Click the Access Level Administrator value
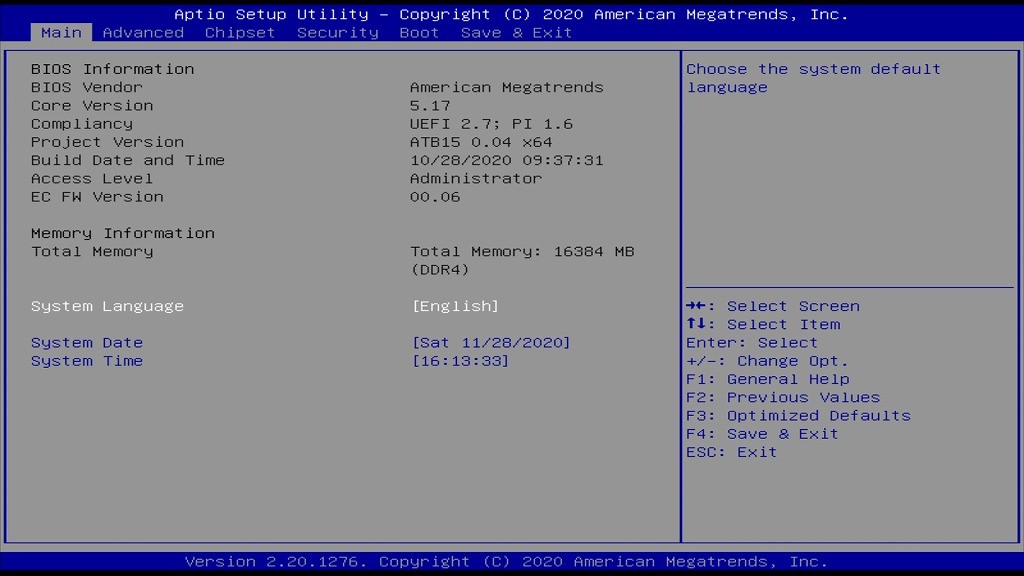Image resolution: width=1024 pixels, height=576 pixels. click(476, 179)
